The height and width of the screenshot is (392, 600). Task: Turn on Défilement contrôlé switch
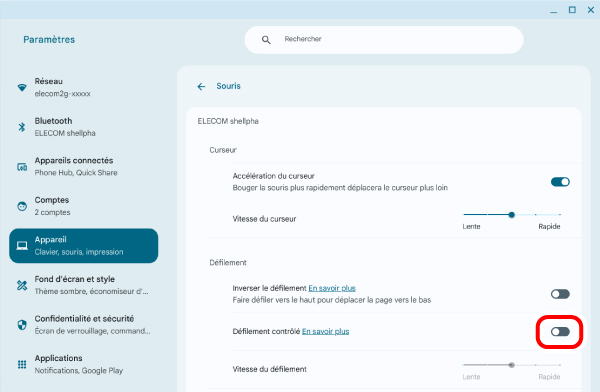click(560, 332)
